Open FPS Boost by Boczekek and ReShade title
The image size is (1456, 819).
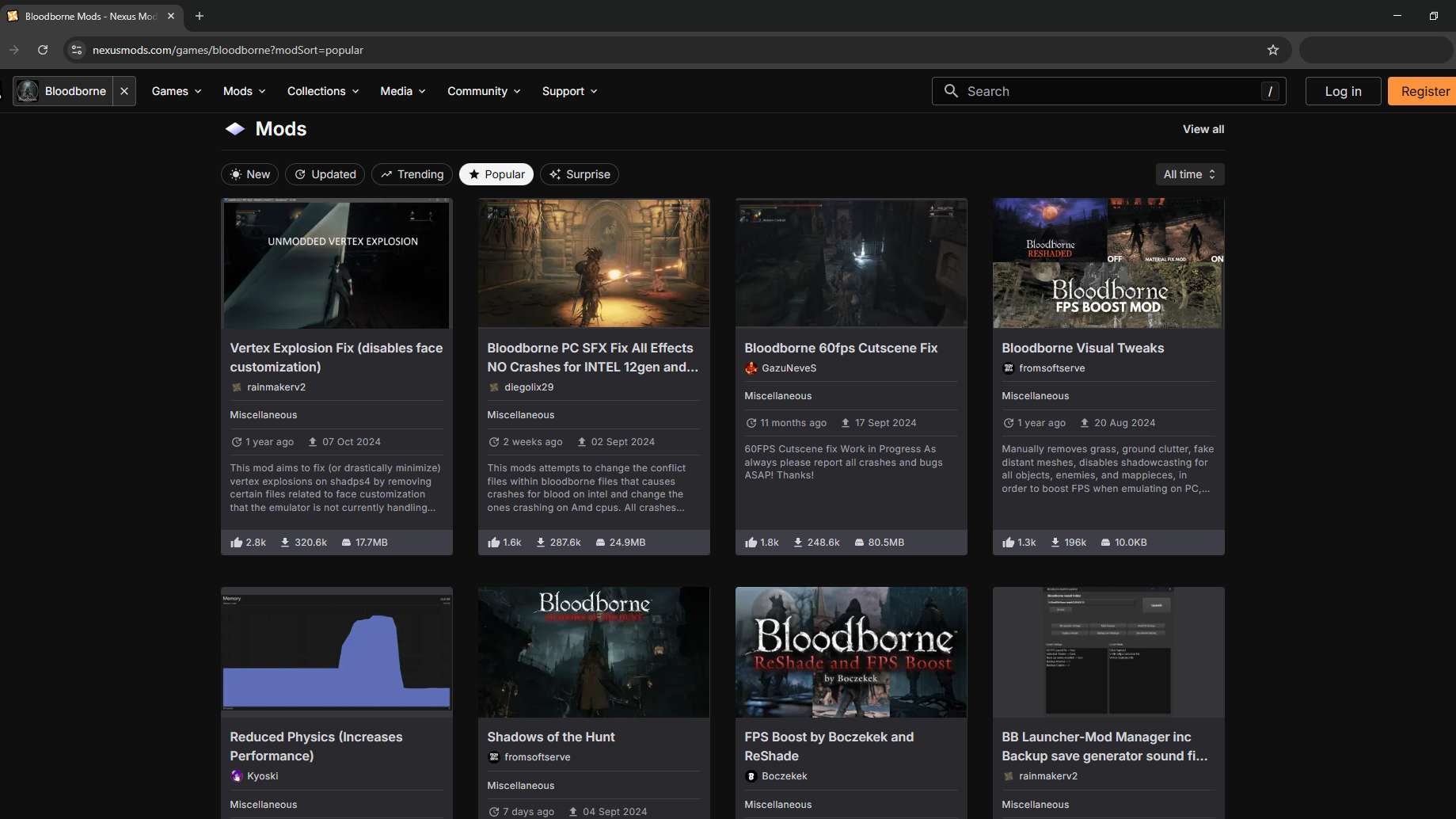click(829, 746)
